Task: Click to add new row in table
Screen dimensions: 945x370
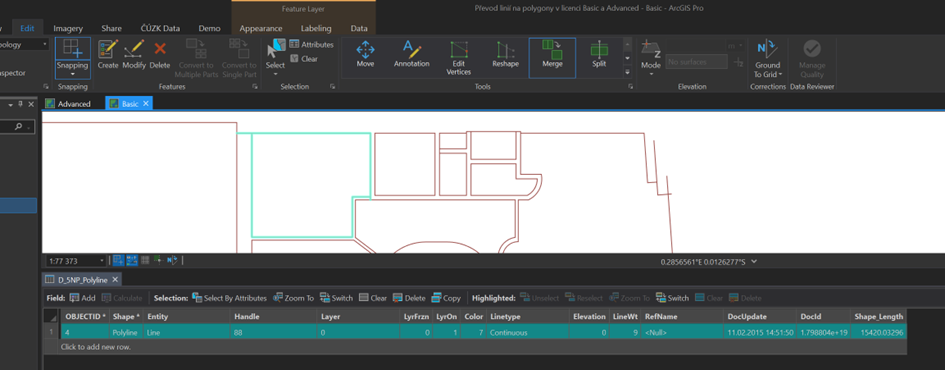Action: click(96, 347)
